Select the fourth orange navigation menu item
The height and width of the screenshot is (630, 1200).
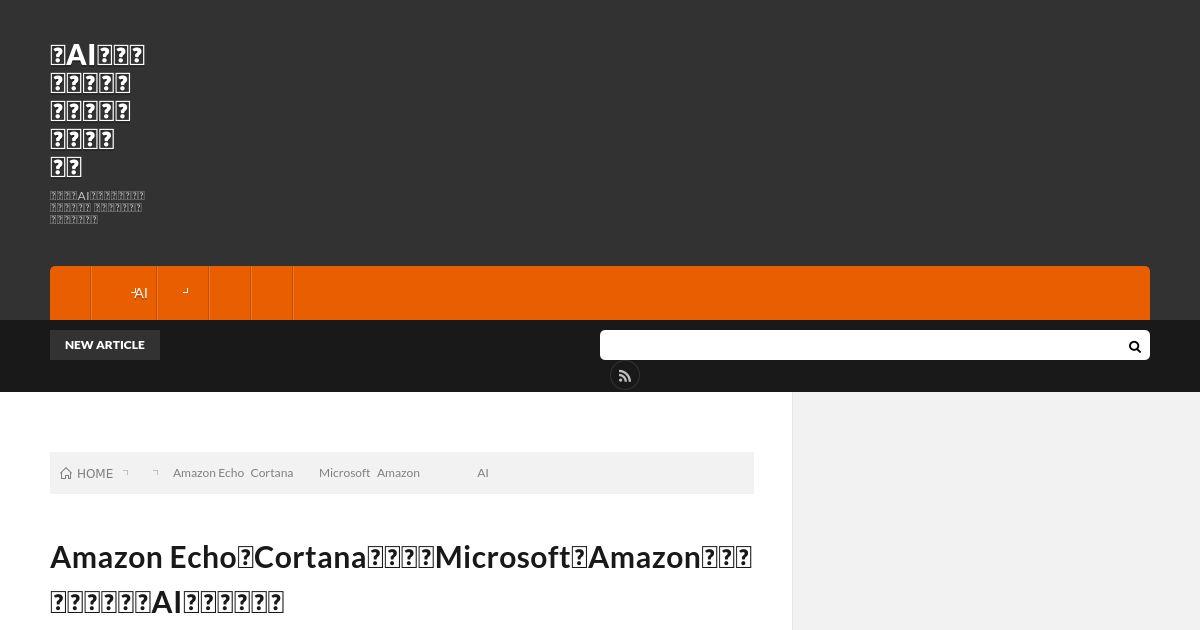(x=230, y=293)
